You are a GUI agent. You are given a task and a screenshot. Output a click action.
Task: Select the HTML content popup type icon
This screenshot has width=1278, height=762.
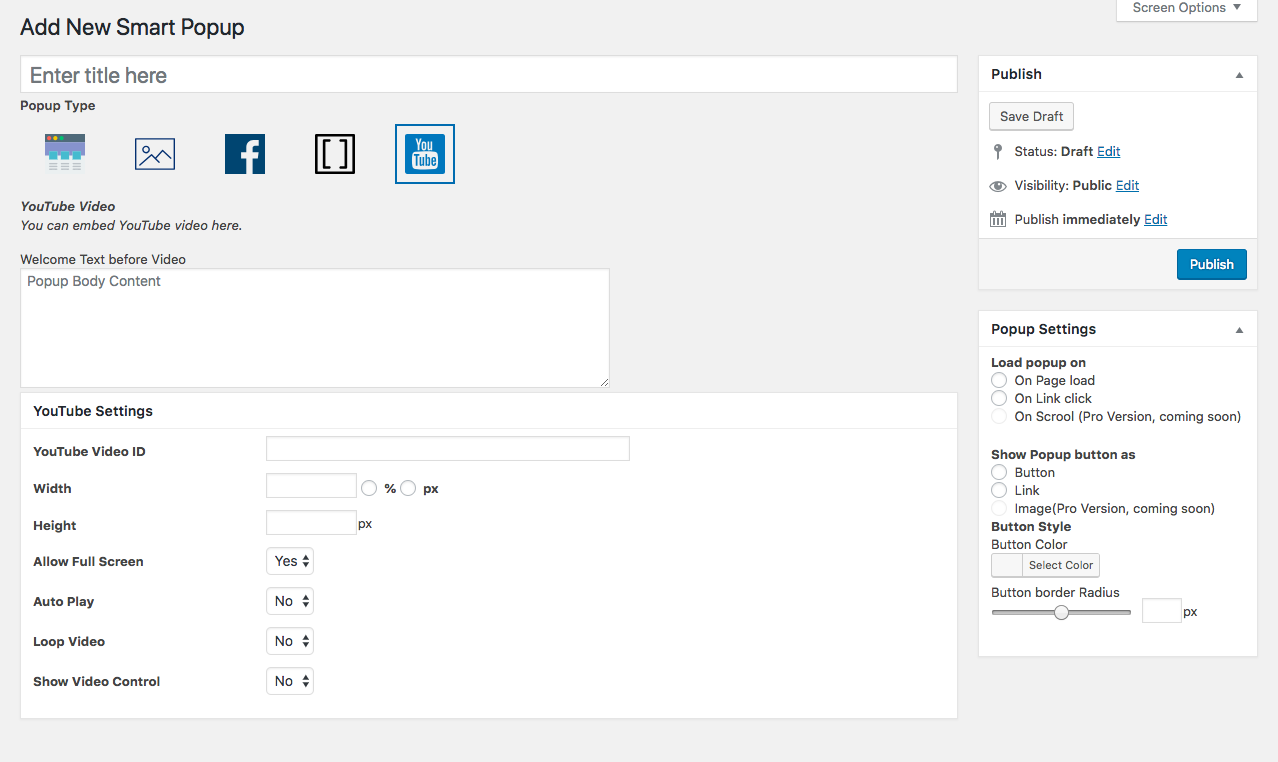pos(65,154)
